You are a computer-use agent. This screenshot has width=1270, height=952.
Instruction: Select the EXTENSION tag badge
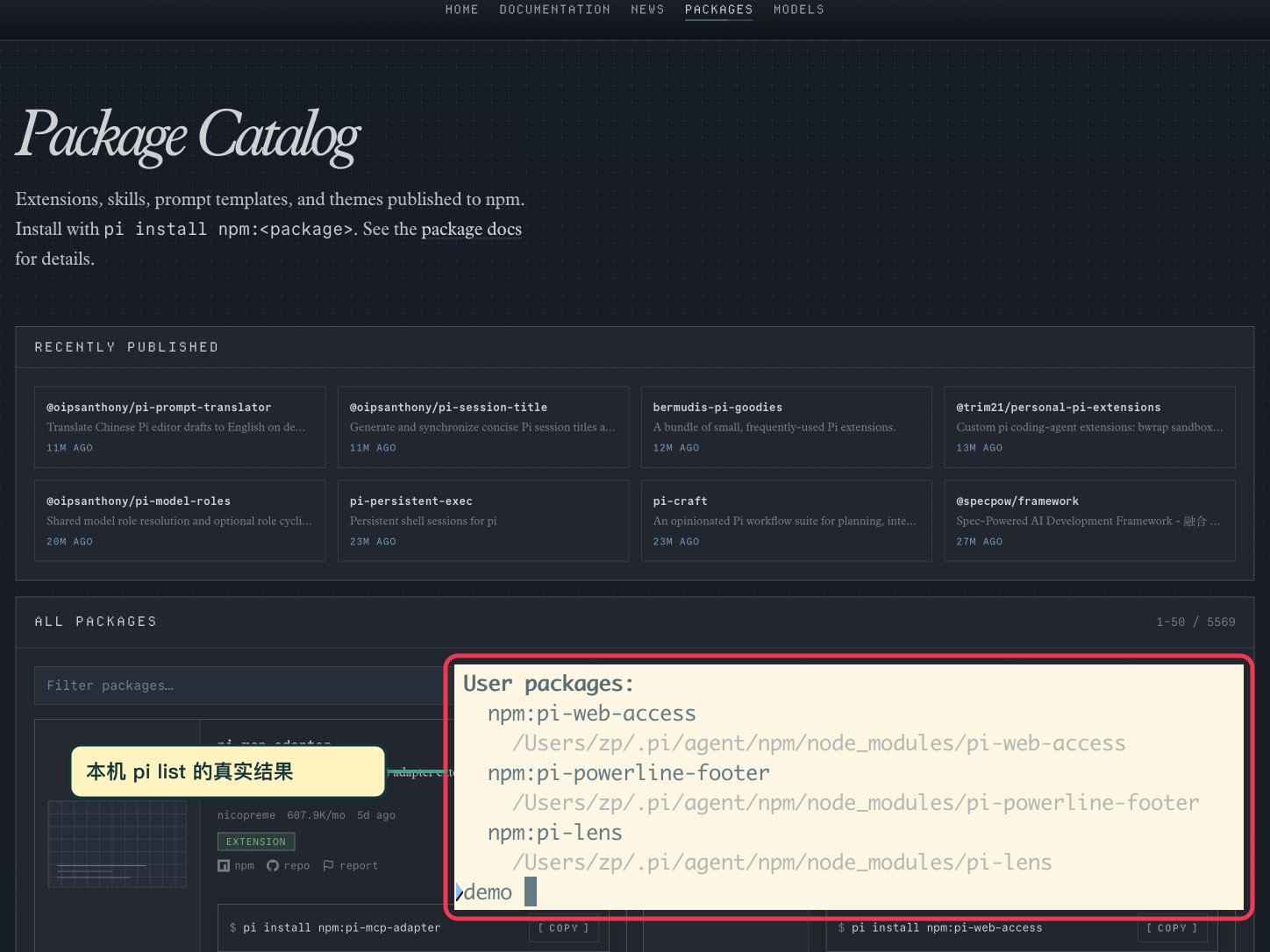[x=256, y=842]
